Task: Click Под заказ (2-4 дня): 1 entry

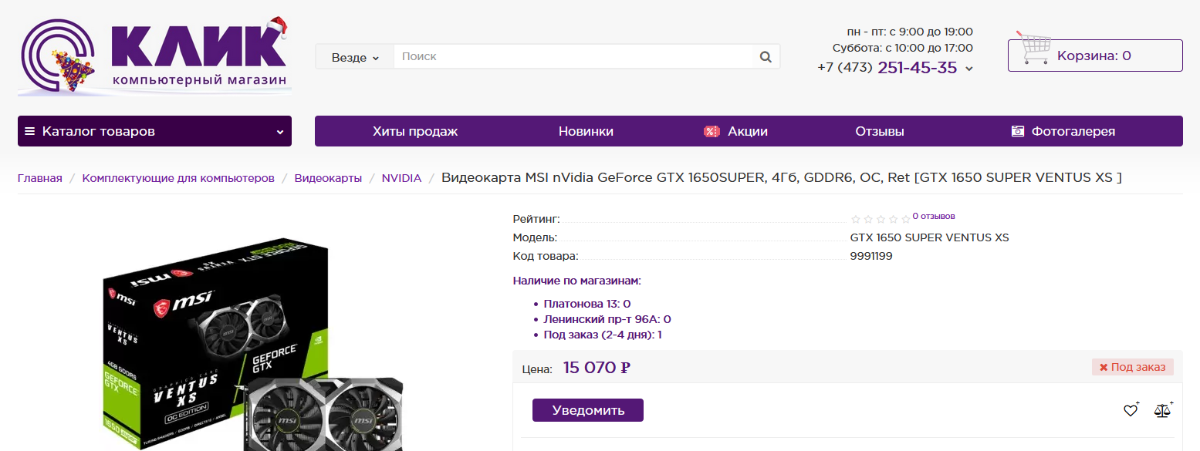Action: [603, 334]
